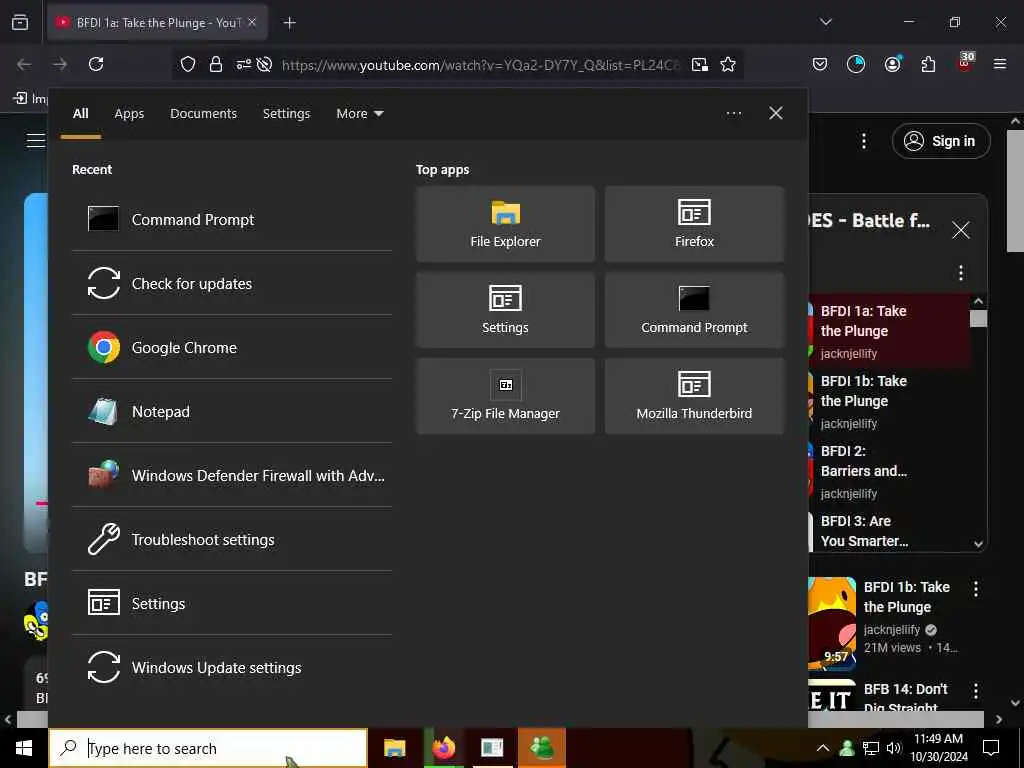1024x768 pixels.
Task: Switch to the Apps search tab
Action: (x=129, y=114)
